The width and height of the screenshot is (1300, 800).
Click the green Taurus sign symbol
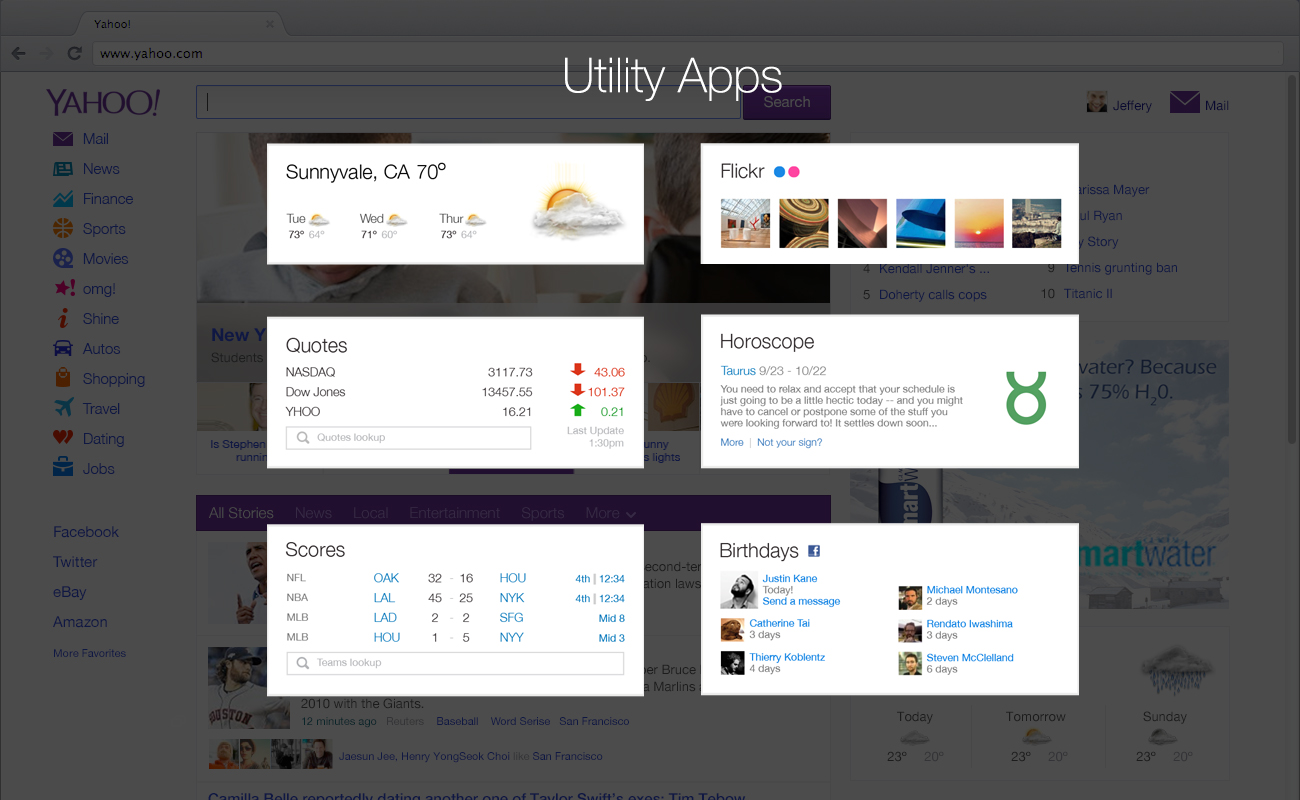(x=1026, y=396)
